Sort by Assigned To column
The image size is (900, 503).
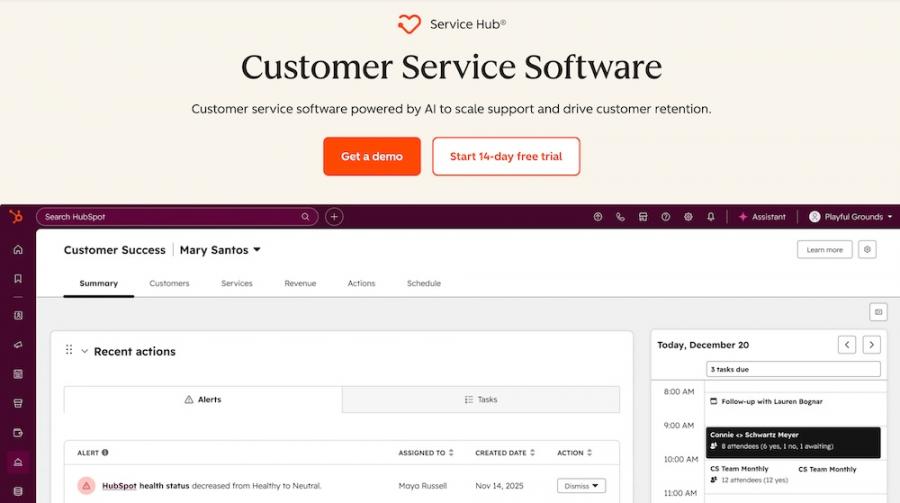coord(426,452)
